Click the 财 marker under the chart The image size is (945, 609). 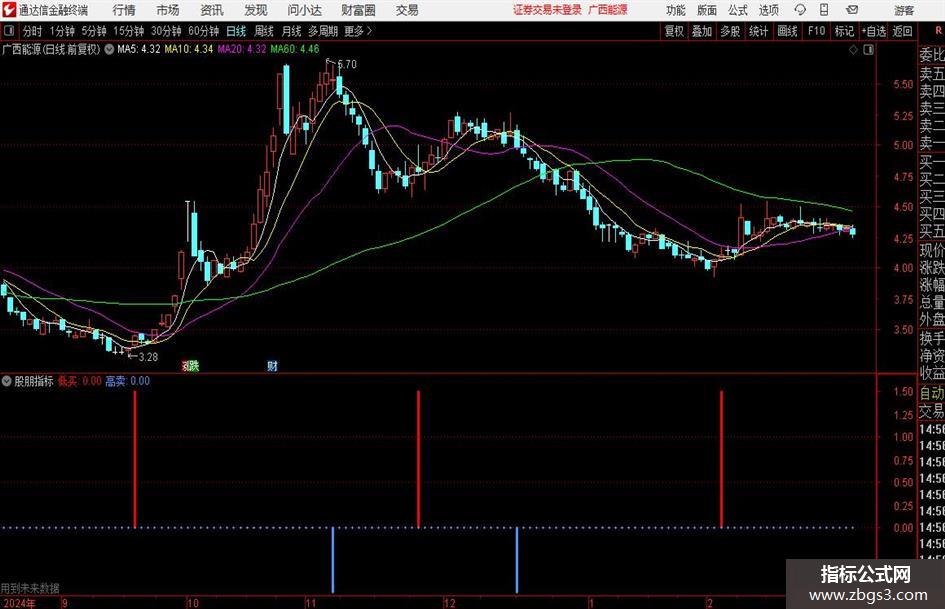272,366
